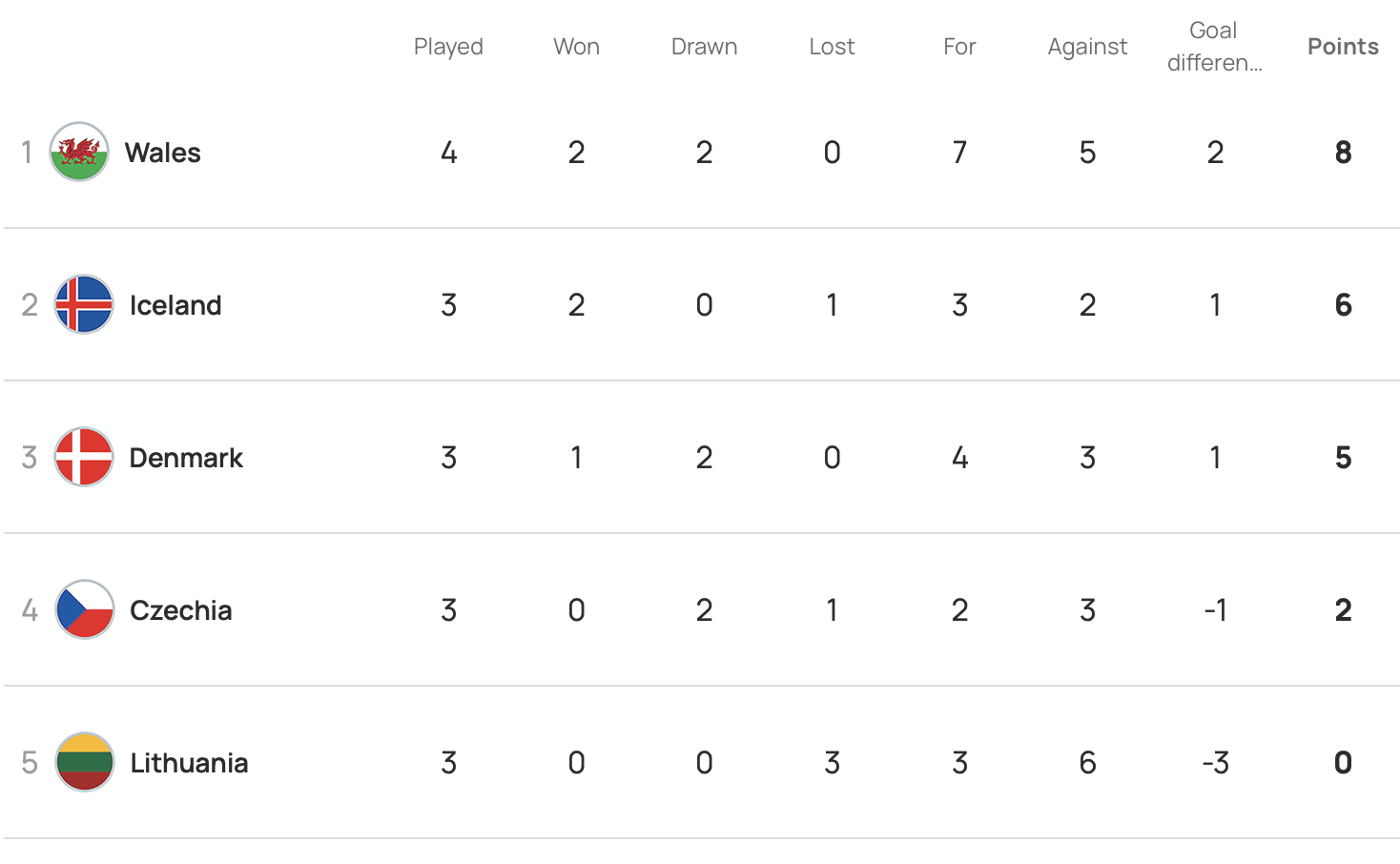Click the truncated Goal difference header
The image size is (1400, 864).
coord(1214,47)
